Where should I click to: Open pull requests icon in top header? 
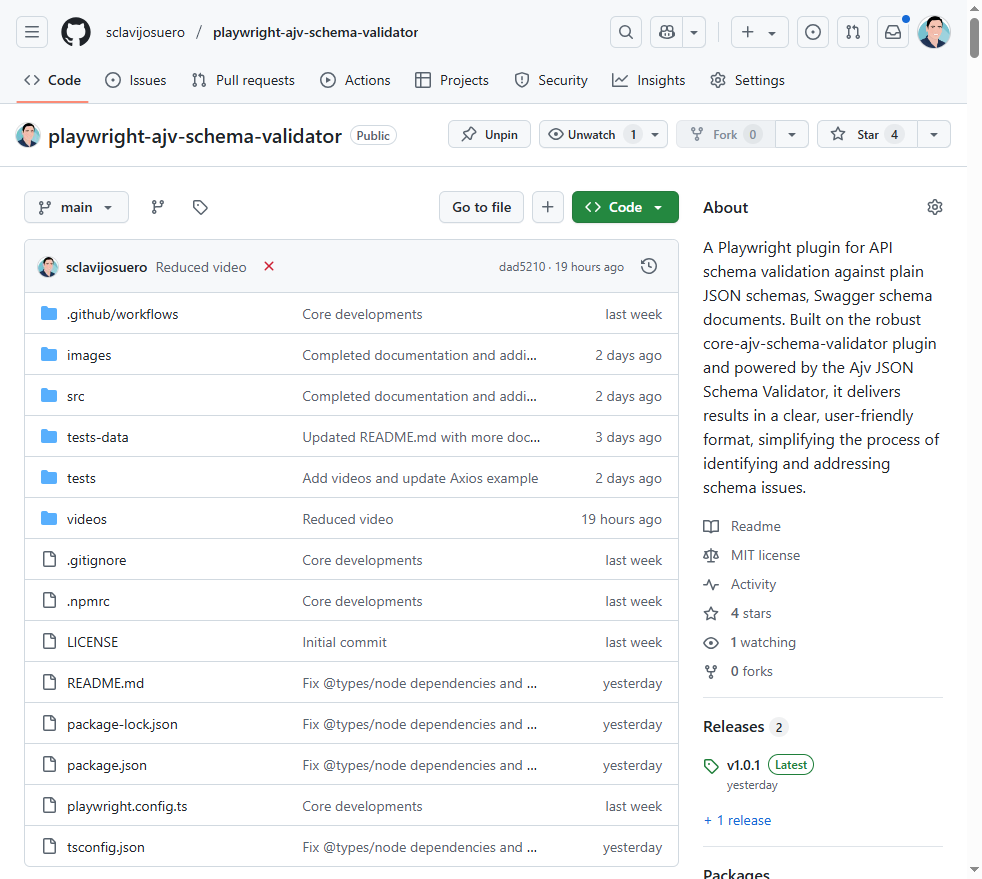tap(853, 32)
